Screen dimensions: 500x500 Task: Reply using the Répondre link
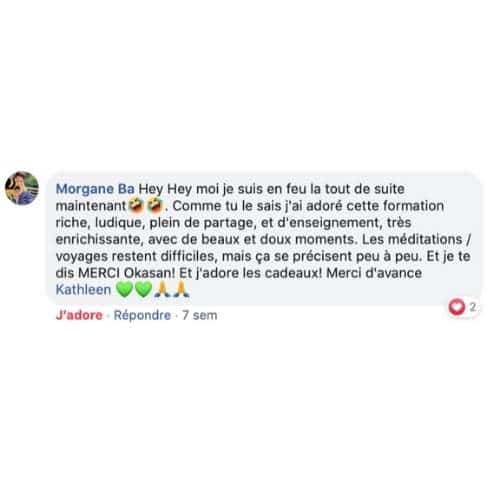coord(142,315)
